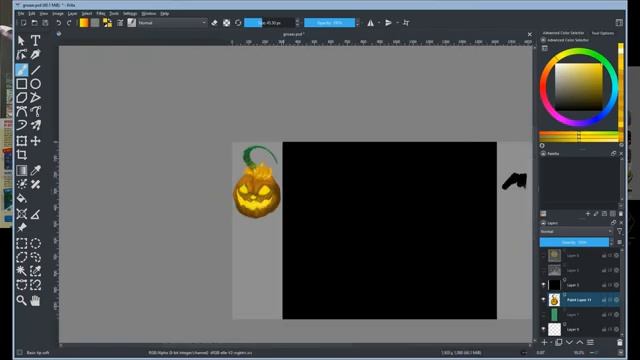Click the layer opacity slider
The image size is (640, 360).
click(x=574, y=242)
